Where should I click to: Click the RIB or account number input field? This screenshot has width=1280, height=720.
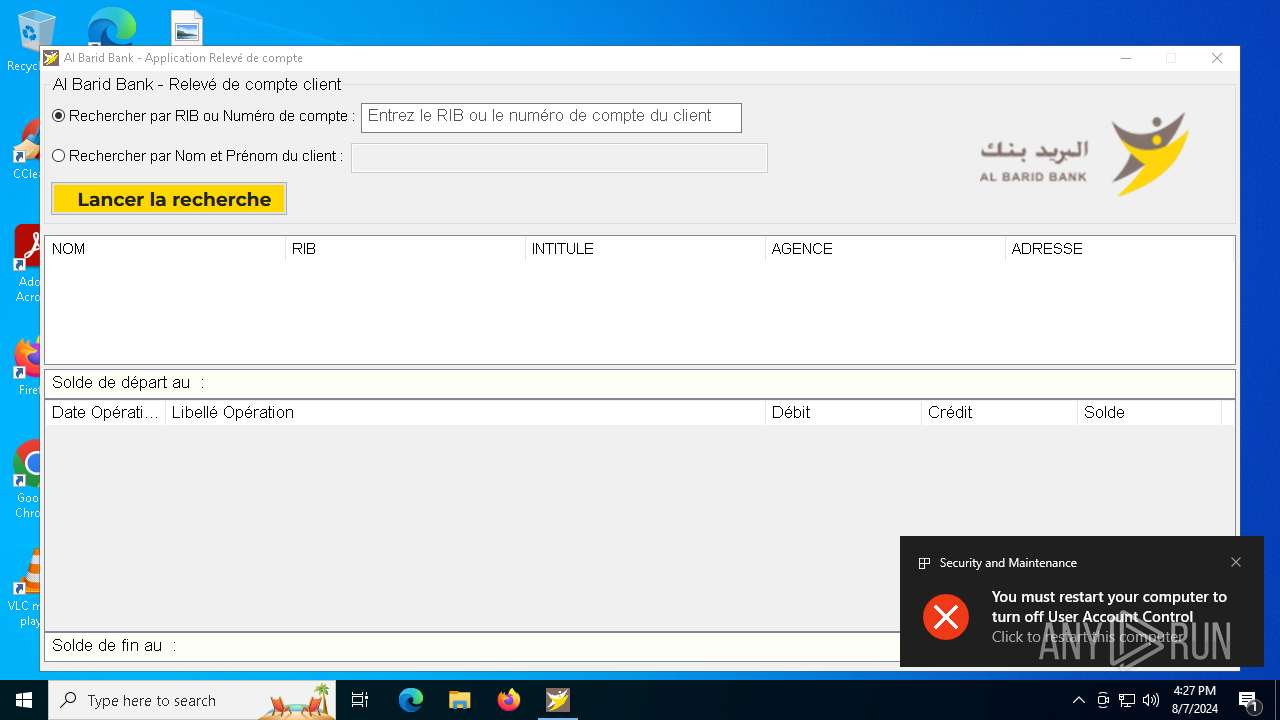551,117
